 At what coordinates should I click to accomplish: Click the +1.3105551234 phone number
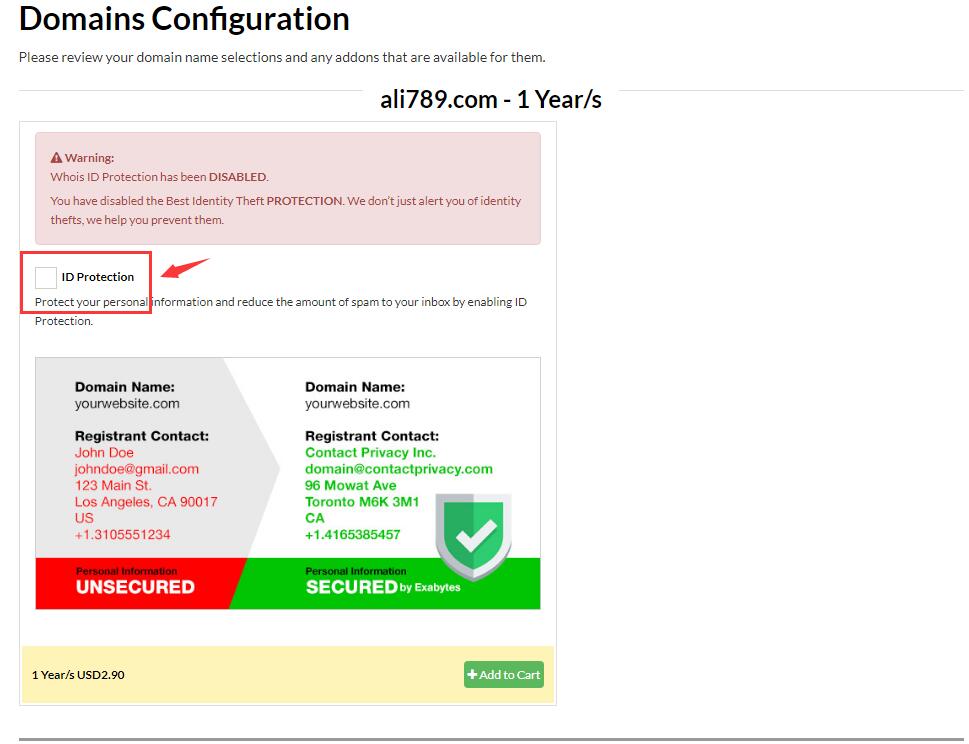[122, 535]
